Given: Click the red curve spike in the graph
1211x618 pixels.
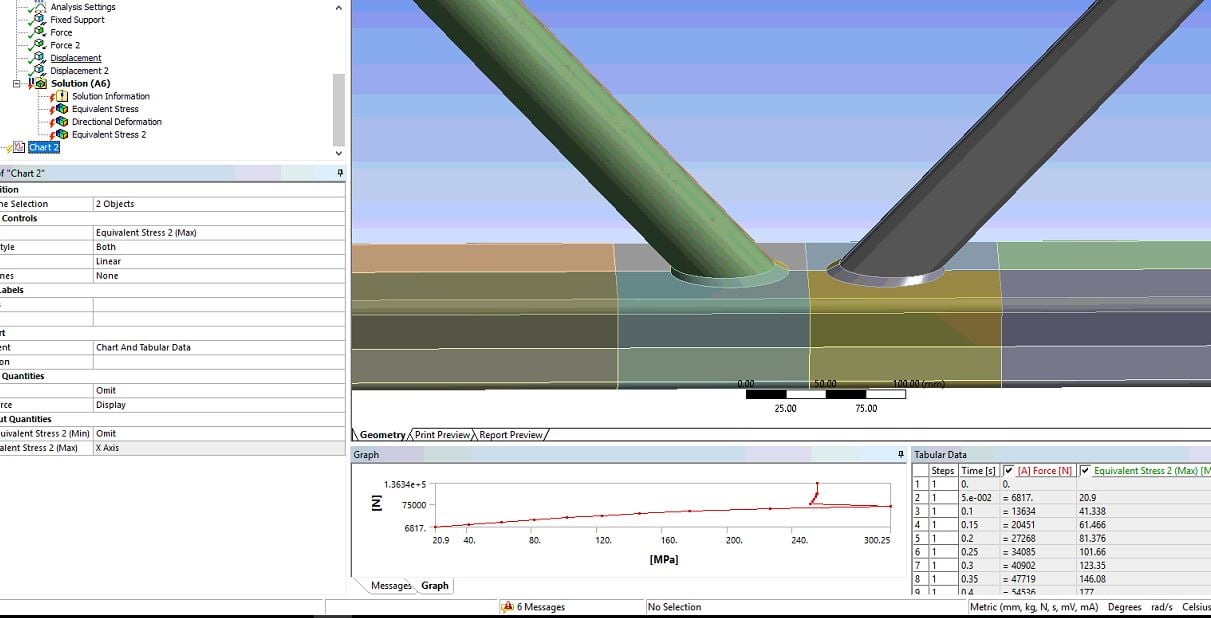Looking at the screenshot, I should point(816,492).
